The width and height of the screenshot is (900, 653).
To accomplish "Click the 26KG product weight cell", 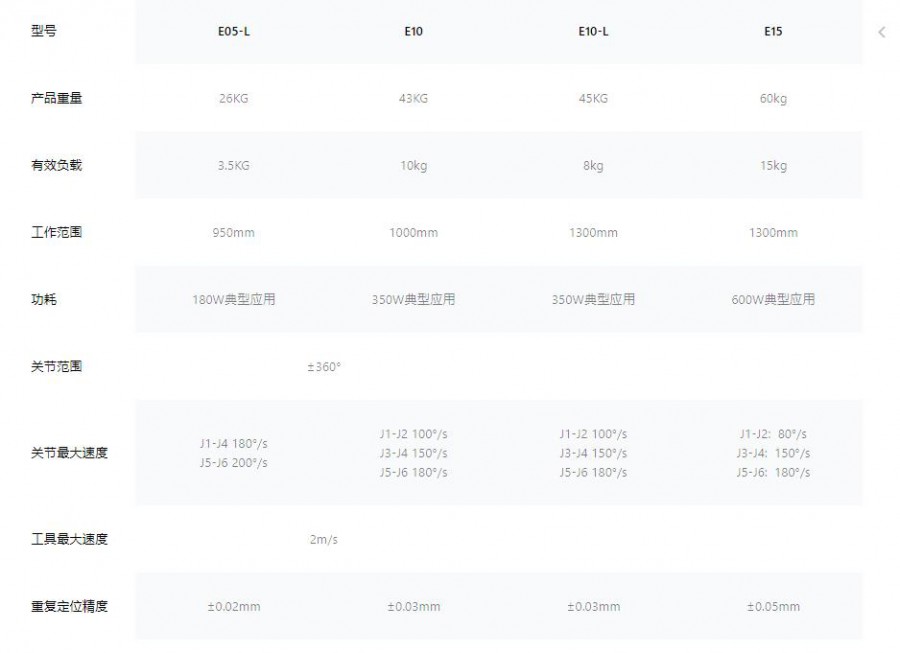I will [234, 99].
